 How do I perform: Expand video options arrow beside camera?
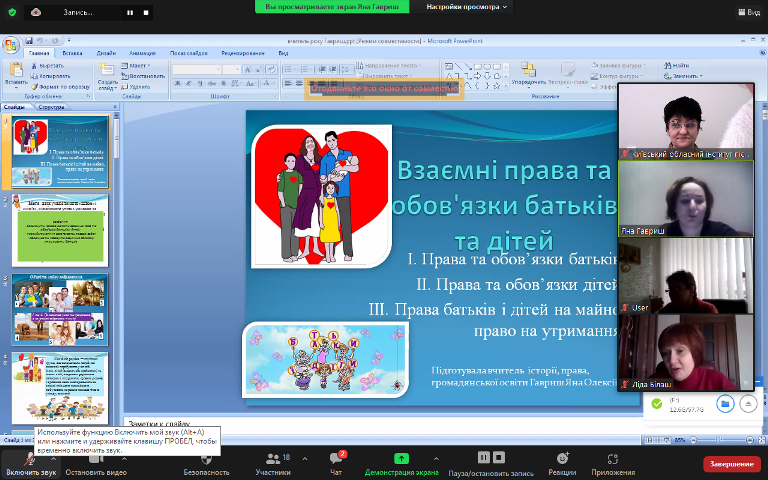pos(124,458)
